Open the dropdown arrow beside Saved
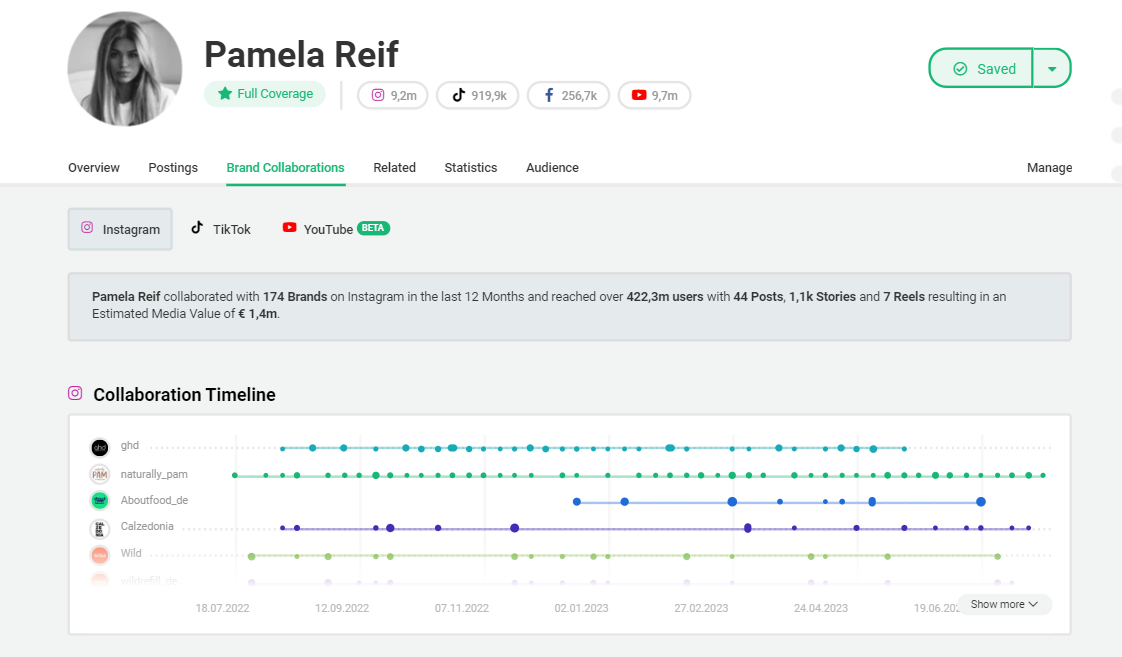 [1051, 69]
